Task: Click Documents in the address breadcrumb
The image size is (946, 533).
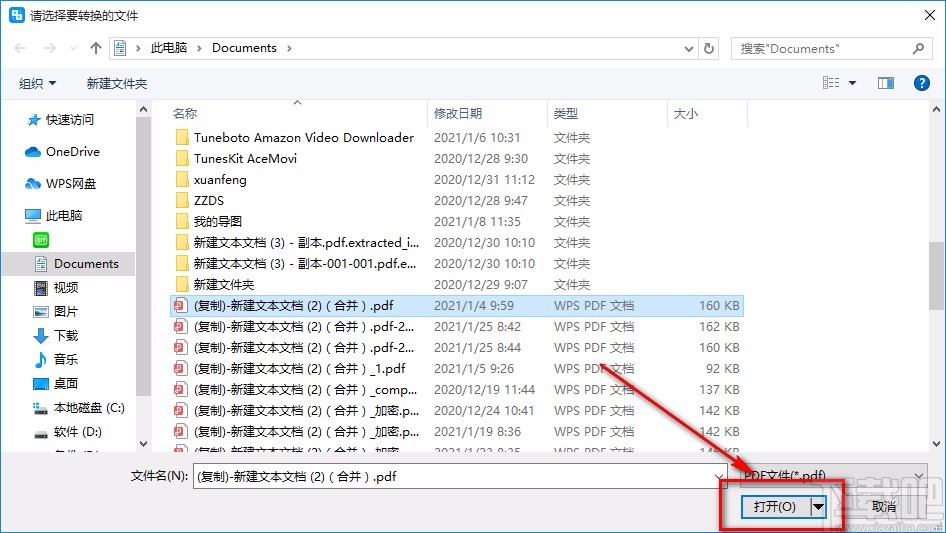Action: (x=244, y=48)
